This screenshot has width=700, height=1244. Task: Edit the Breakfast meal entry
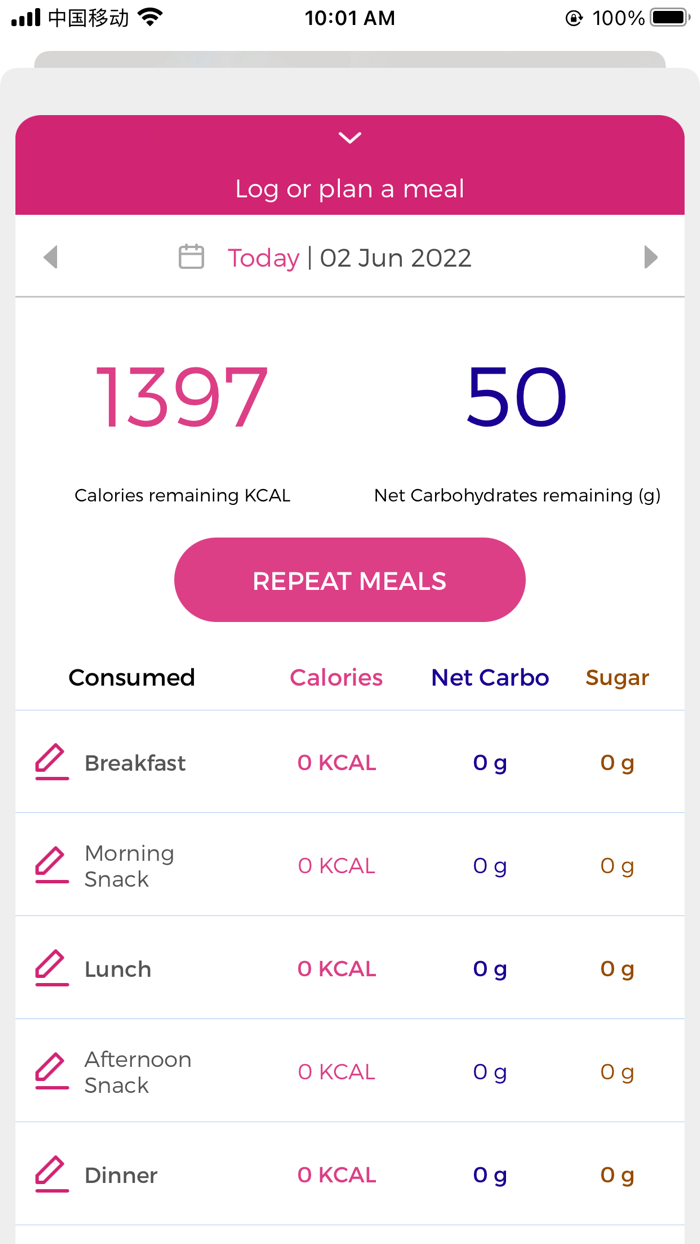[50, 762]
